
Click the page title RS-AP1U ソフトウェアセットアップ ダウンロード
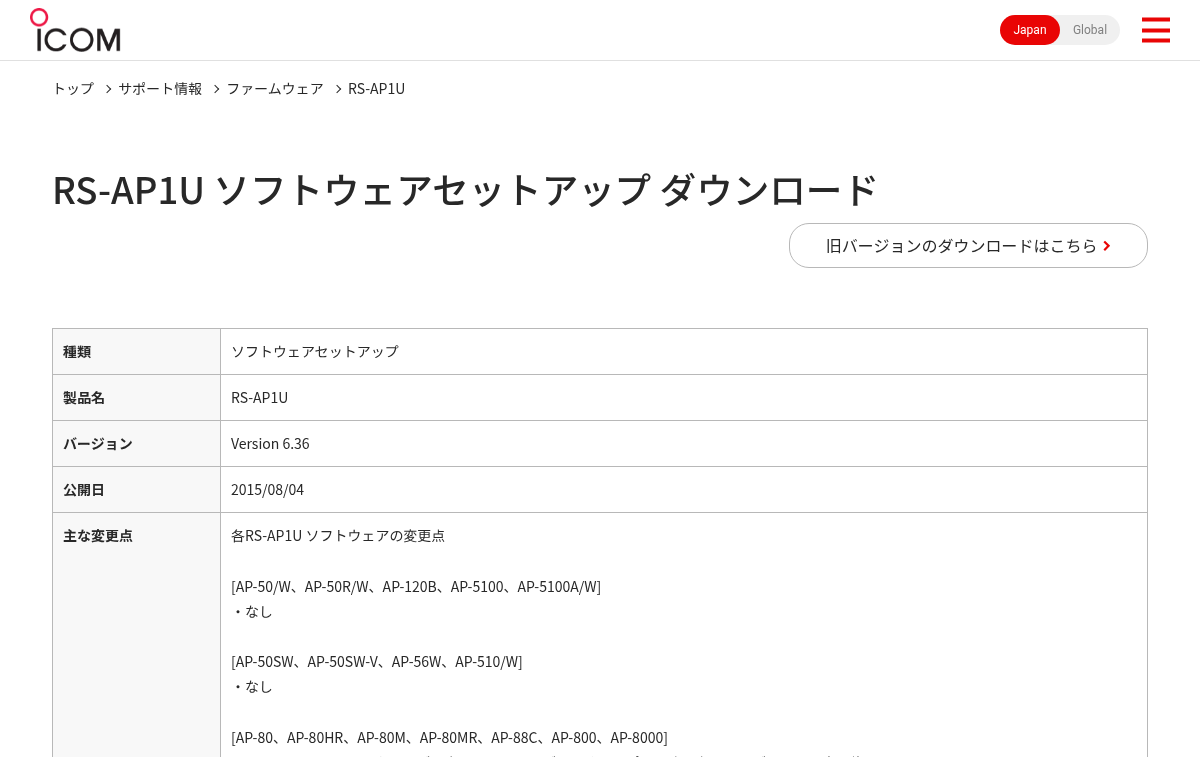pyautogui.click(x=465, y=189)
